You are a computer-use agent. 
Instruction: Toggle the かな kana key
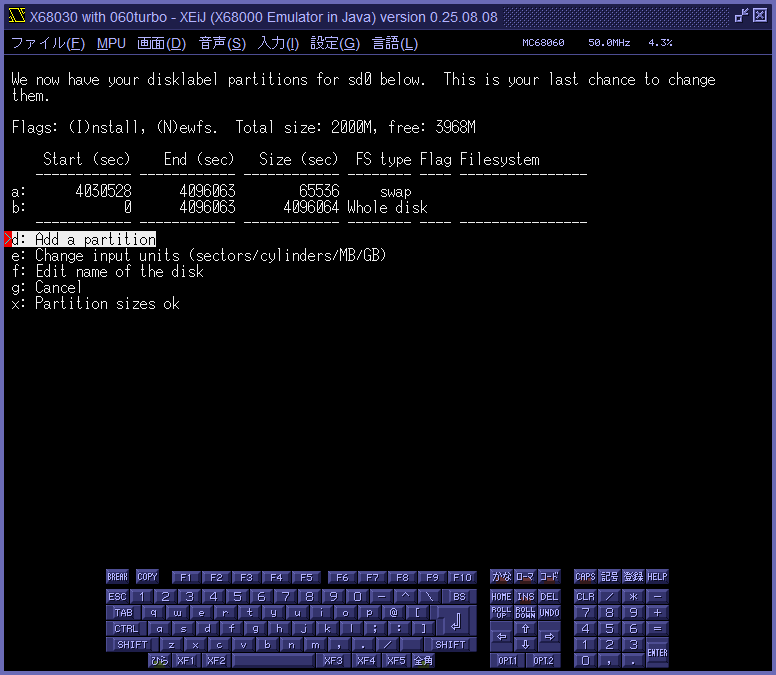tap(501, 577)
